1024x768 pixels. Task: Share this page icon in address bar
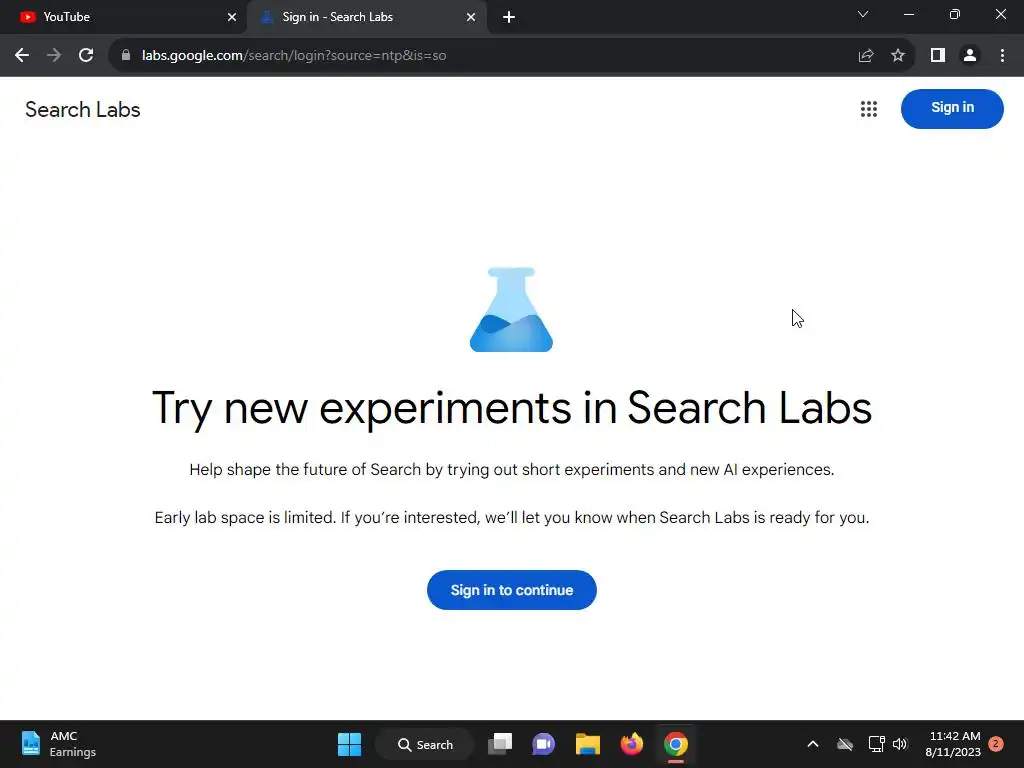866,56
